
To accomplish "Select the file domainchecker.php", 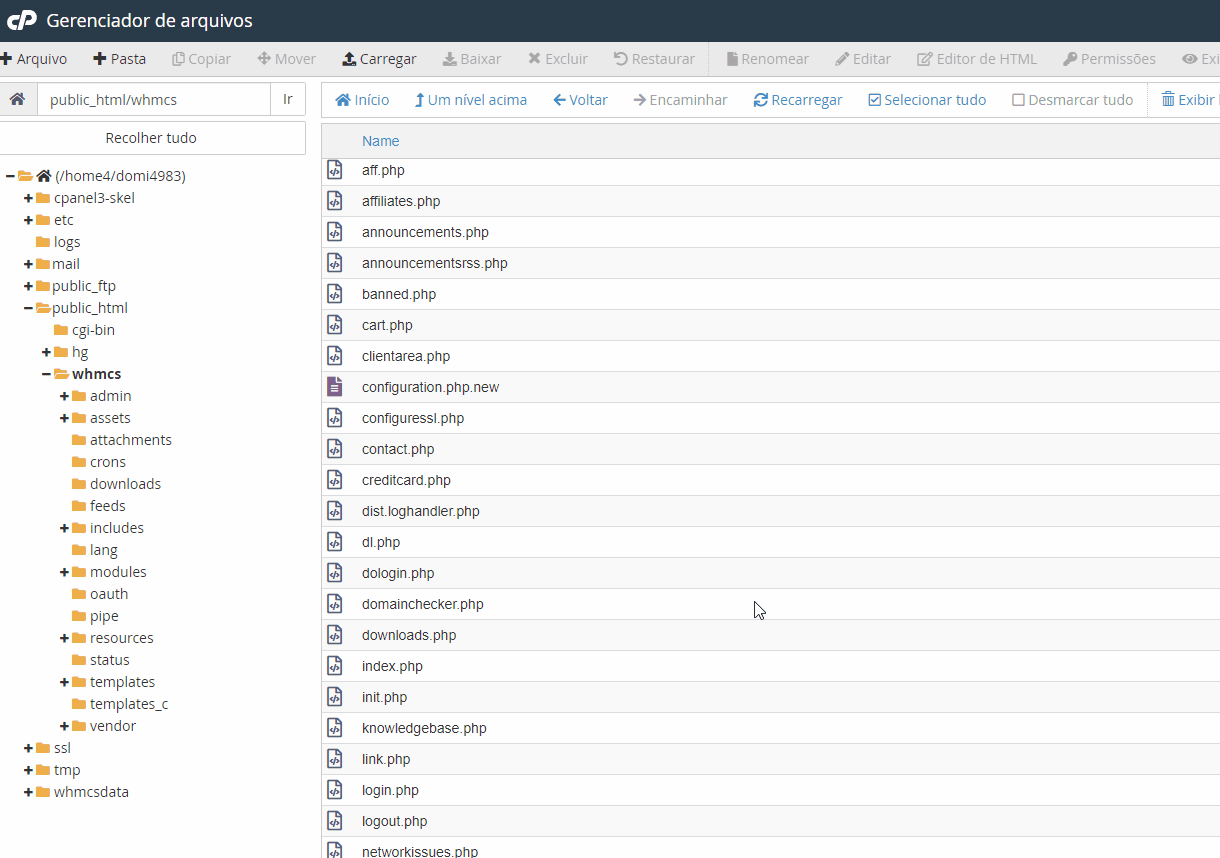I will [423, 604].
